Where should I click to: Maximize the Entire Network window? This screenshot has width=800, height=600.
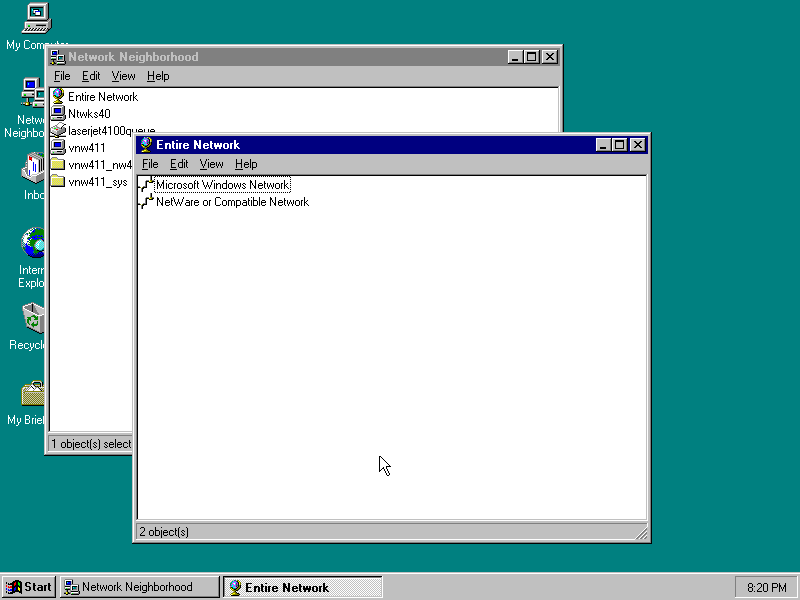click(619, 145)
